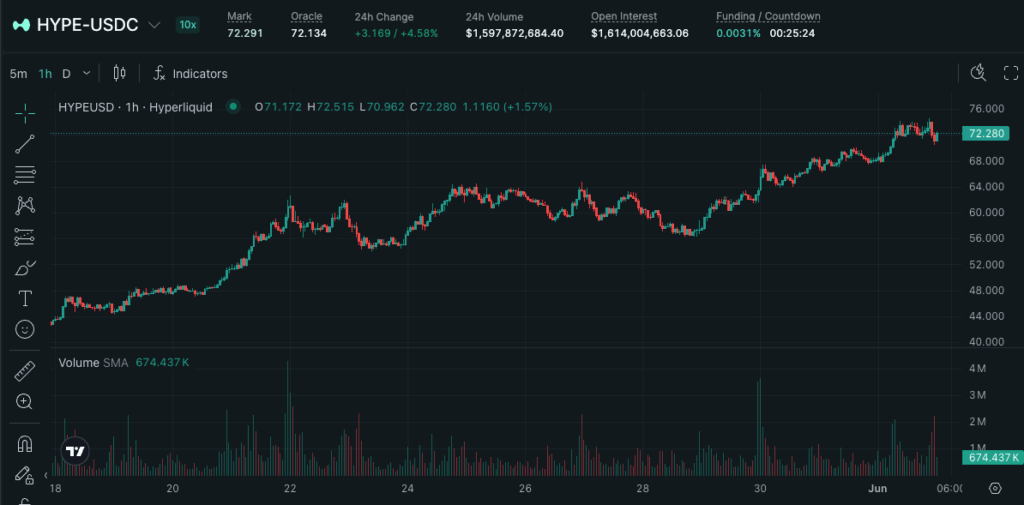Click the Open Interest label
The height and width of the screenshot is (505, 1024).
[624, 16]
